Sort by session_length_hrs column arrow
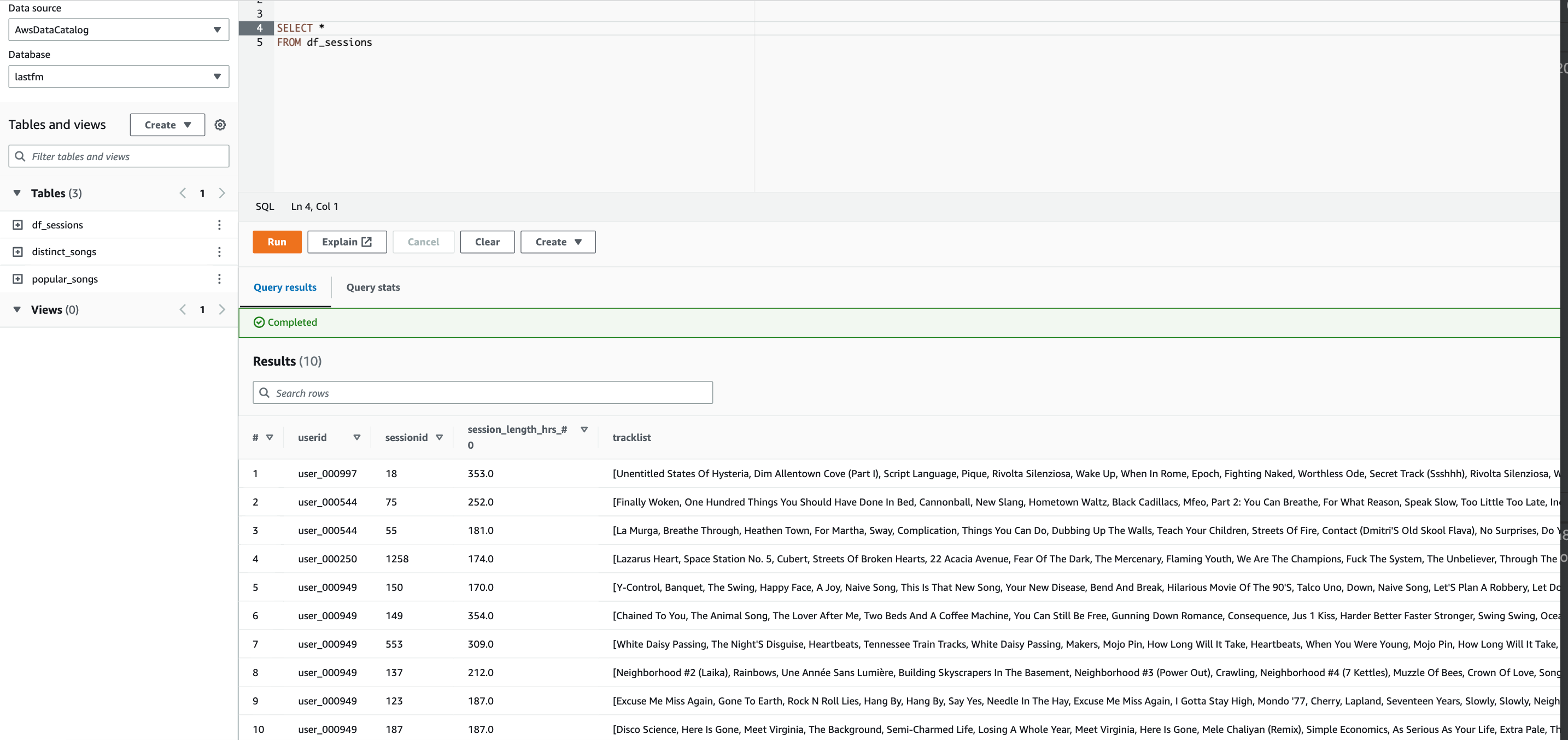 point(584,429)
